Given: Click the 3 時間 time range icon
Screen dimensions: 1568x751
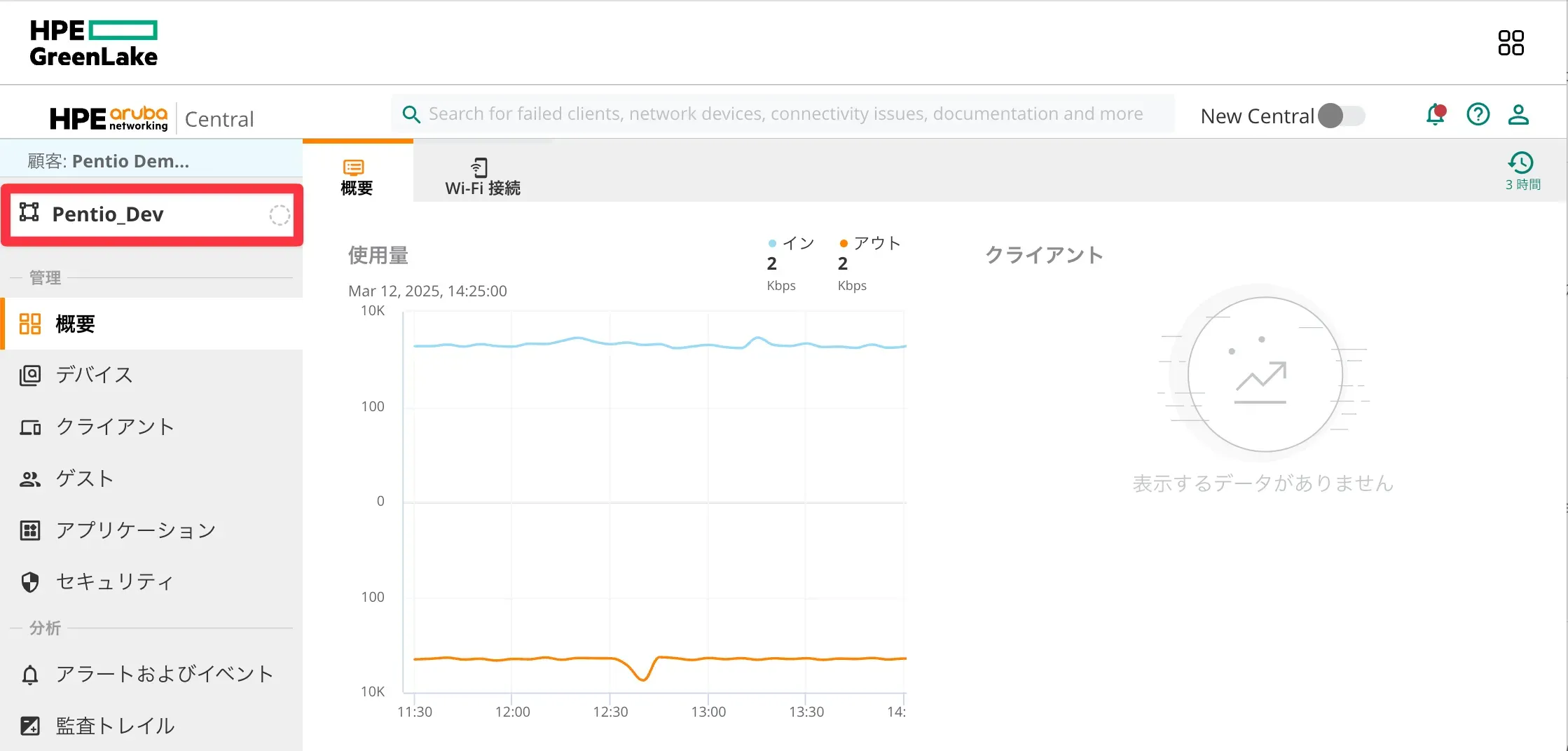Looking at the screenshot, I should (x=1522, y=170).
